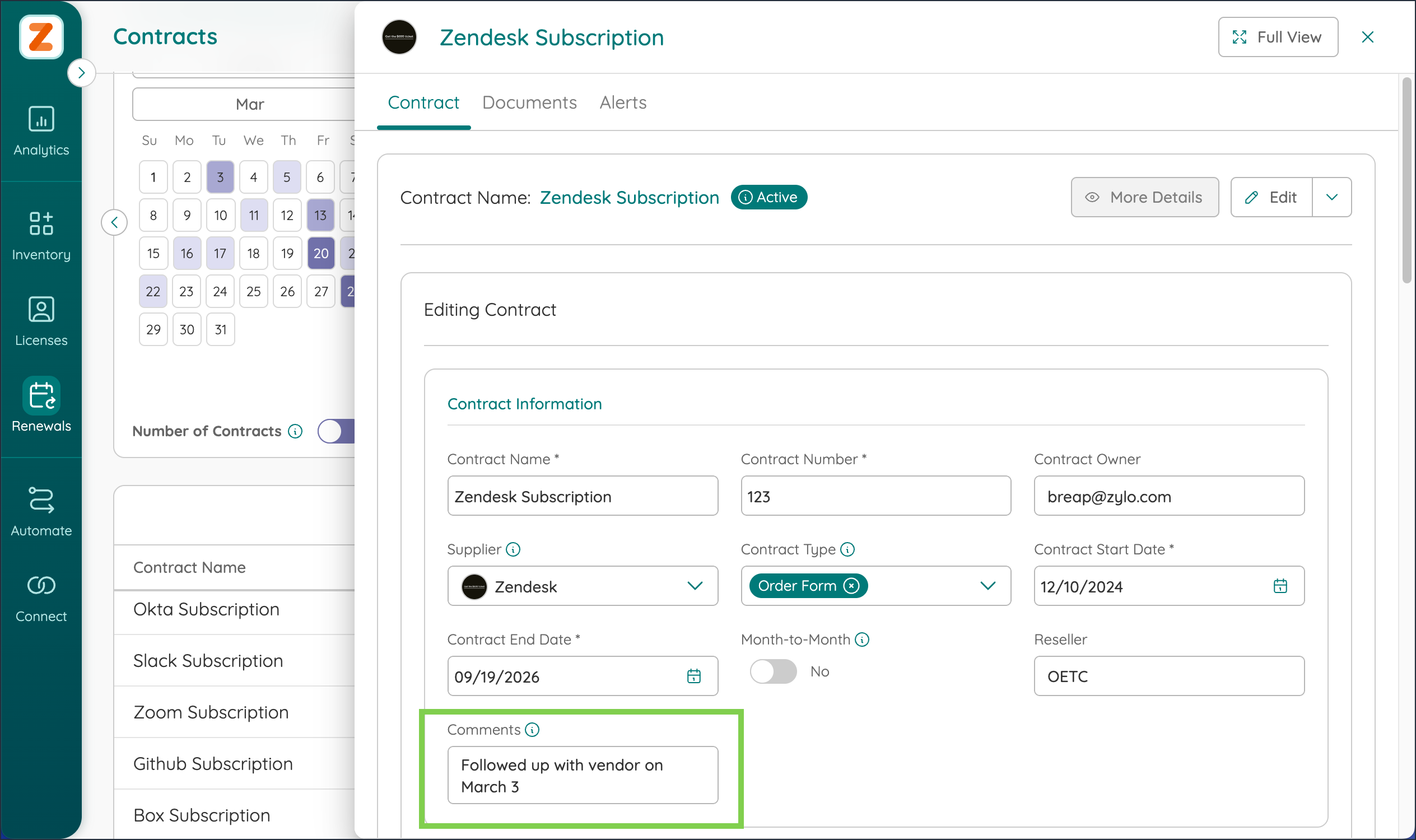The width and height of the screenshot is (1416, 840).
Task: Open Automate in the sidebar
Action: coord(41,512)
